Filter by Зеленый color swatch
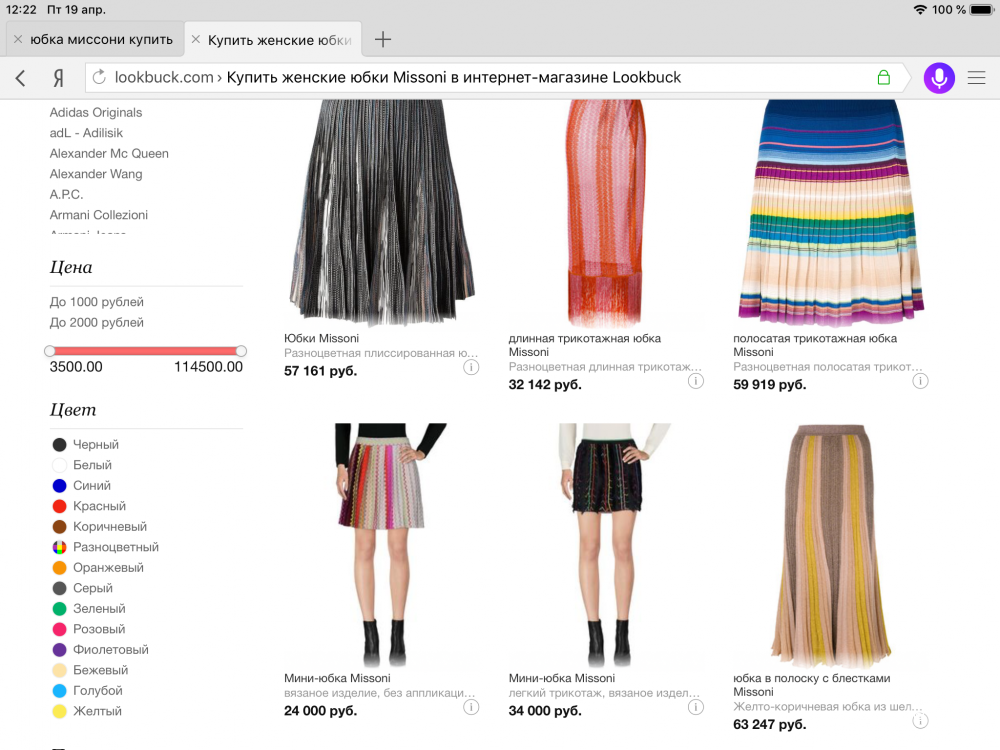This screenshot has width=1000, height=750. coord(59,608)
